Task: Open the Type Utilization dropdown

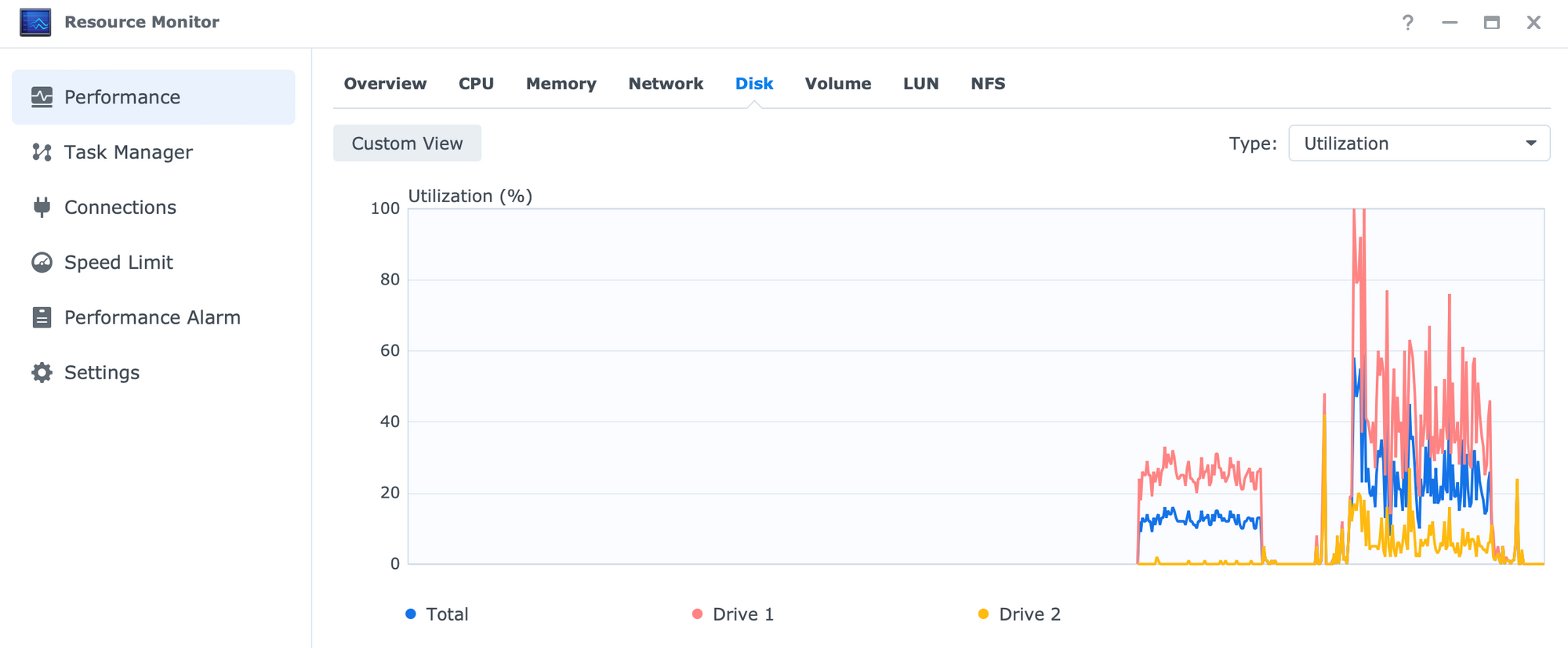Action: (x=1419, y=143)
